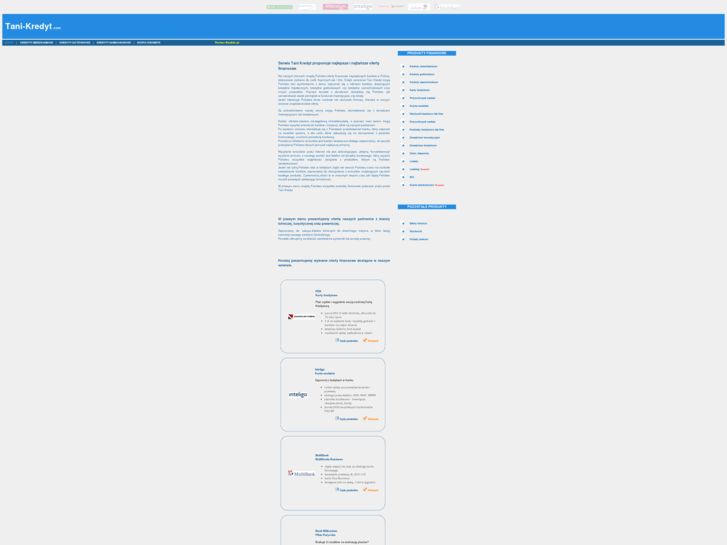Screen dimensions: 727x545
Task: Open Kredyty mieszkaniowe in sidebar list
Action: pyautogui.click(x=423, y=66)
